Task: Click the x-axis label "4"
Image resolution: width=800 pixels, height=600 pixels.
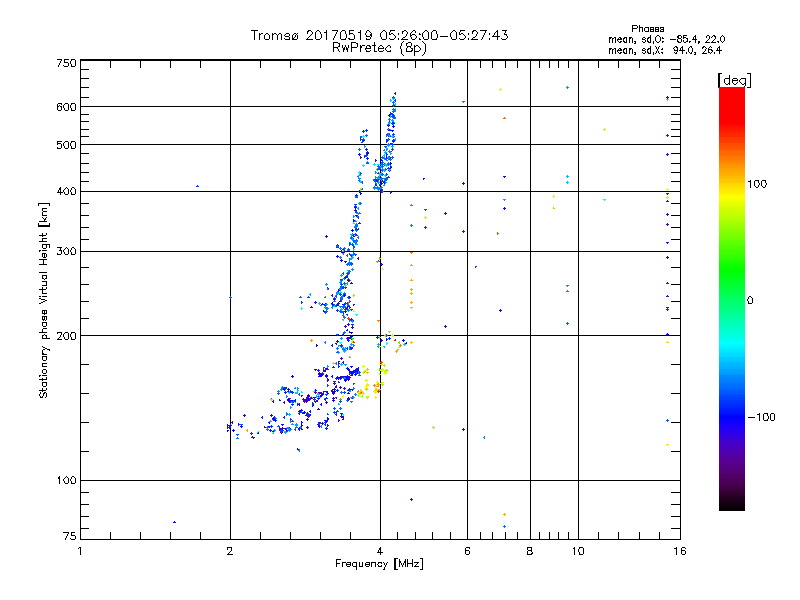Action: coord(380,551)
